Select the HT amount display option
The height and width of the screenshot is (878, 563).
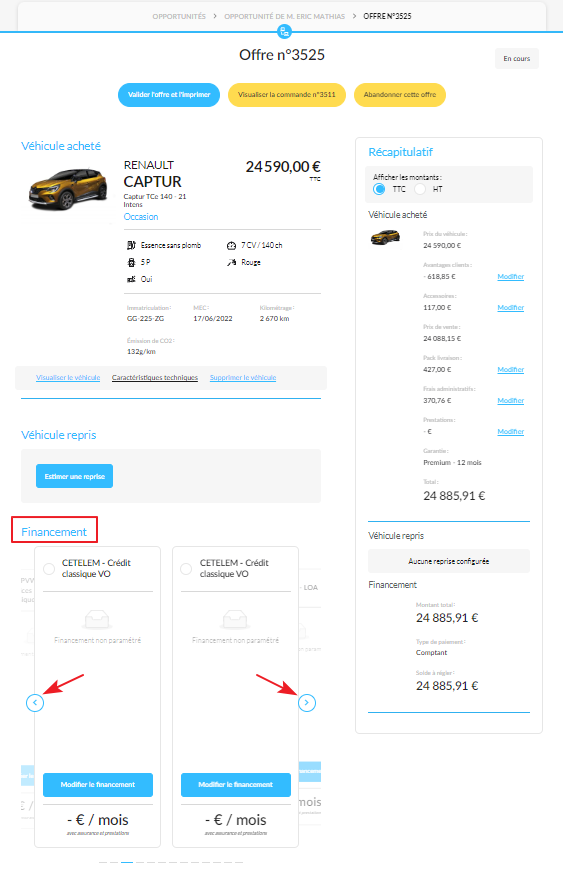click(420, 189)
